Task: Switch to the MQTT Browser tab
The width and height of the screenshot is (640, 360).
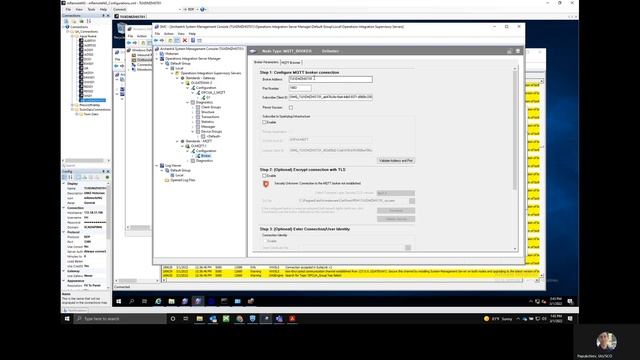Action: (x=291, y=62)
